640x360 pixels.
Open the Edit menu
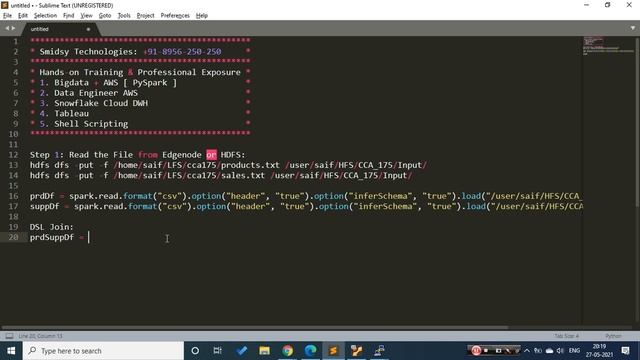pyautogui.click(x=22, y=16)
